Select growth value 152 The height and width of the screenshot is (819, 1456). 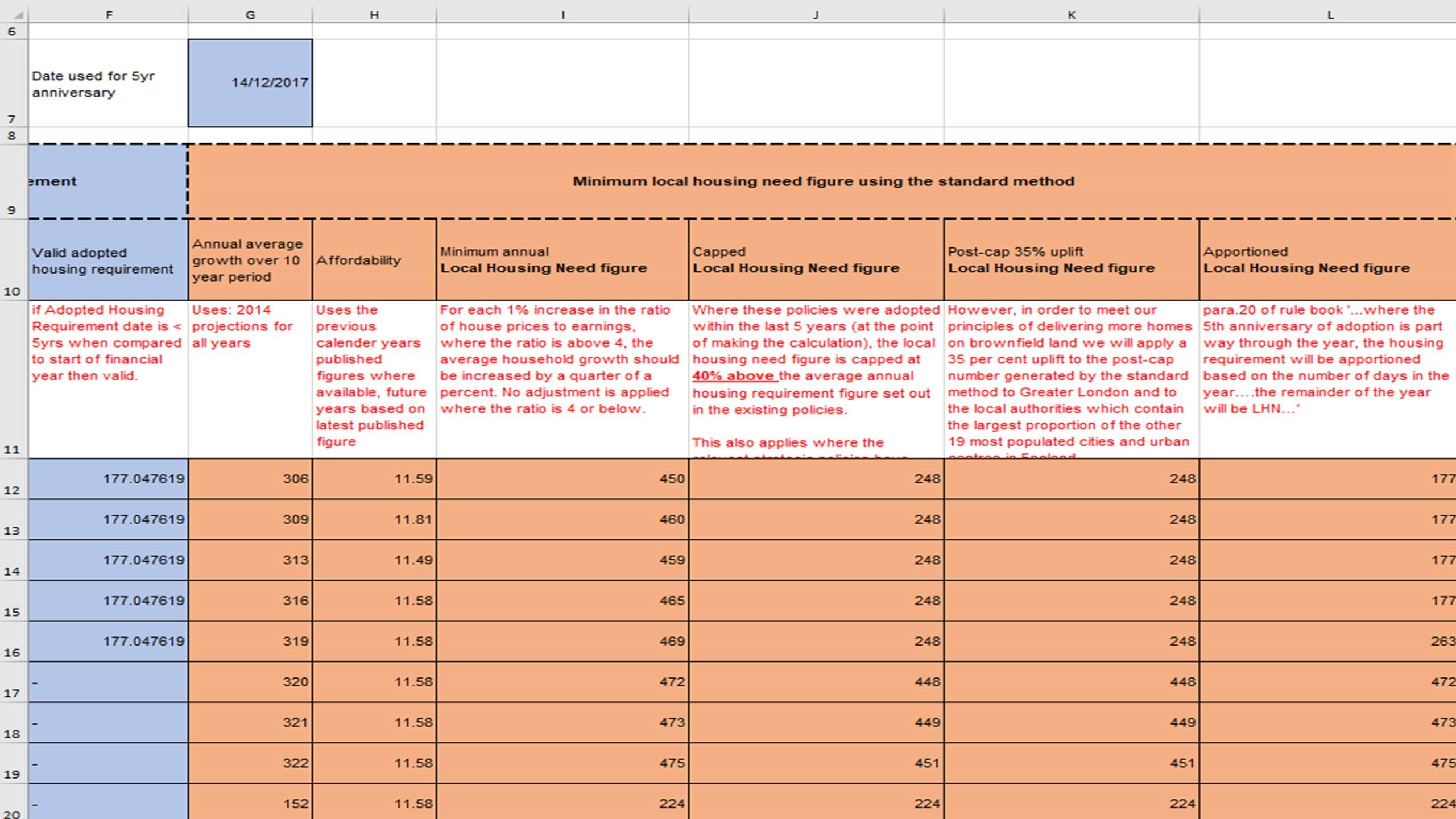250,802
